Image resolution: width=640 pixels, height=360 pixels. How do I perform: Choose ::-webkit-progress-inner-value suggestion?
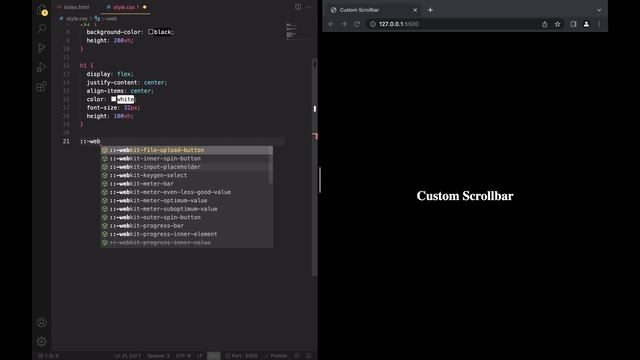(187, 242)
